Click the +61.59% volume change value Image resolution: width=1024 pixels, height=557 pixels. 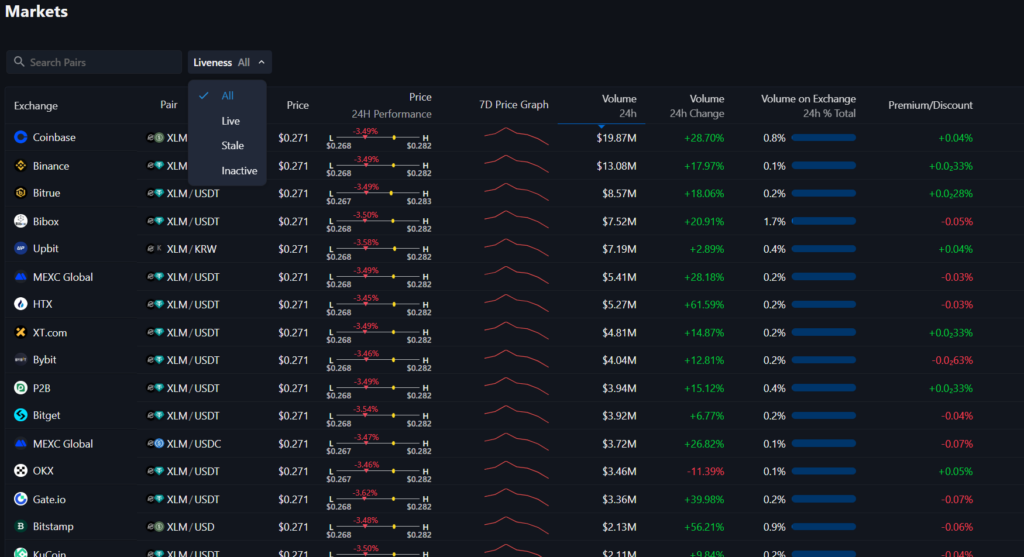coord(704,304)
